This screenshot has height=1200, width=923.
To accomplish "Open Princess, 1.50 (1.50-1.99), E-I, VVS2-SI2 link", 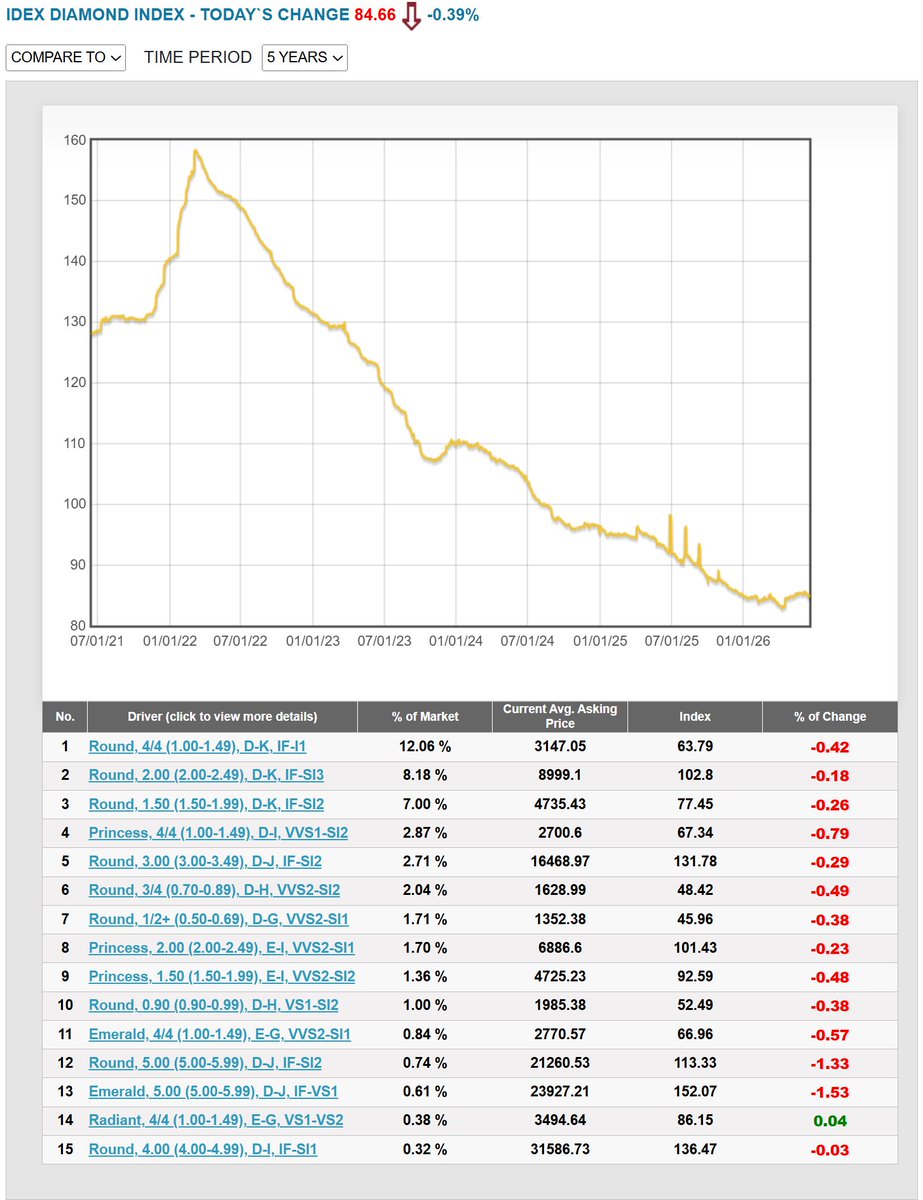I will (222, 976).
